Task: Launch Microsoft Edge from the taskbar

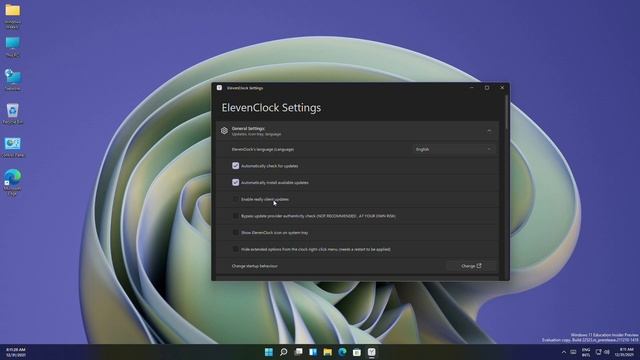Action: (342, 352)
